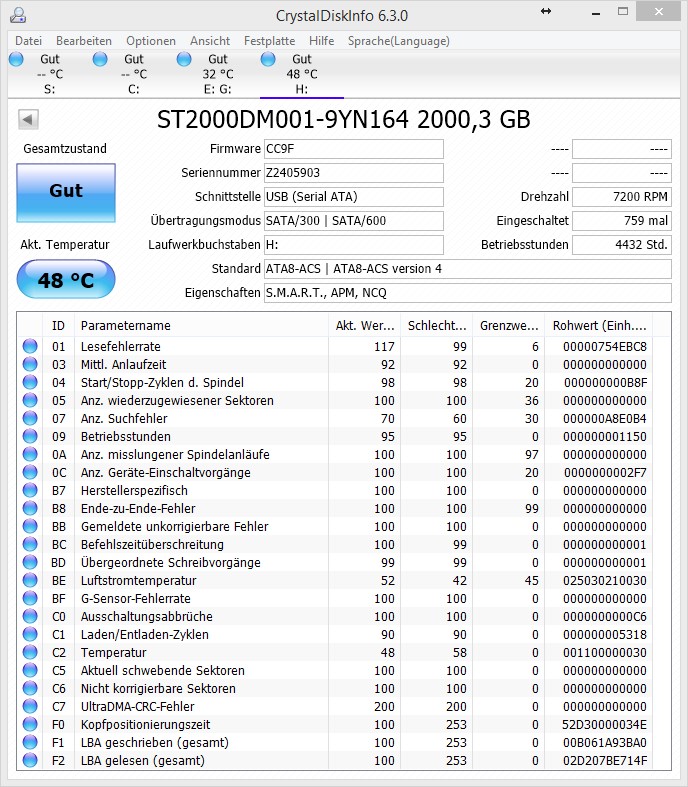Click the Standard field ATA8-ACS version 4
This screenshot has height=787, width=688.
coord(468,269)
